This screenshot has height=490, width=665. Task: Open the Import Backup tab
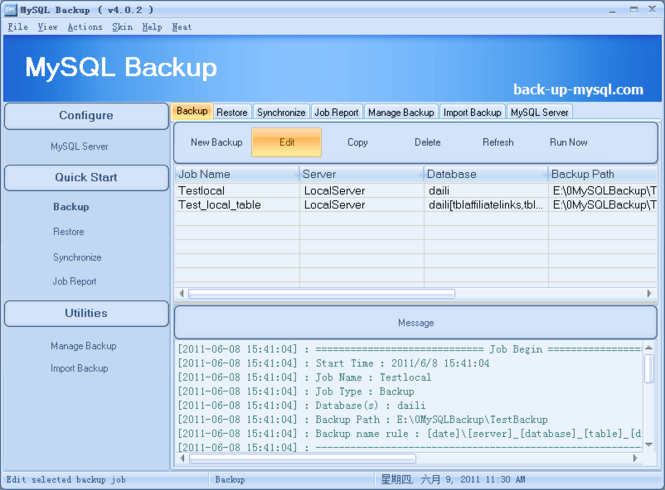click(x=472, y=112)
